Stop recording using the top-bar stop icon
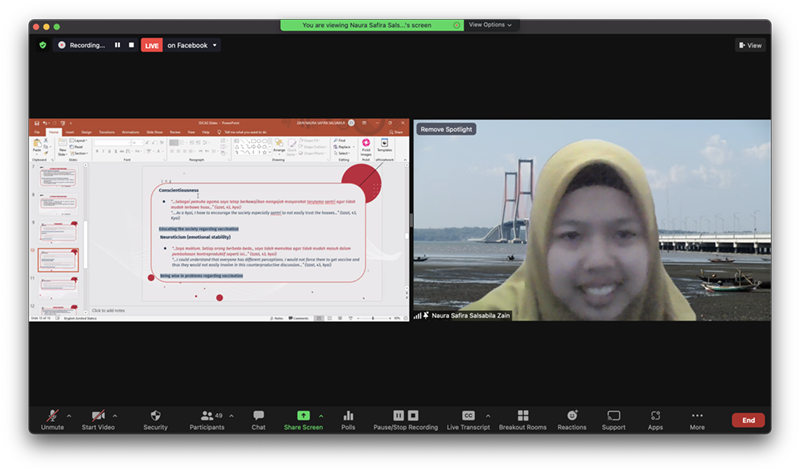800x472 pixels. [130, 45]
